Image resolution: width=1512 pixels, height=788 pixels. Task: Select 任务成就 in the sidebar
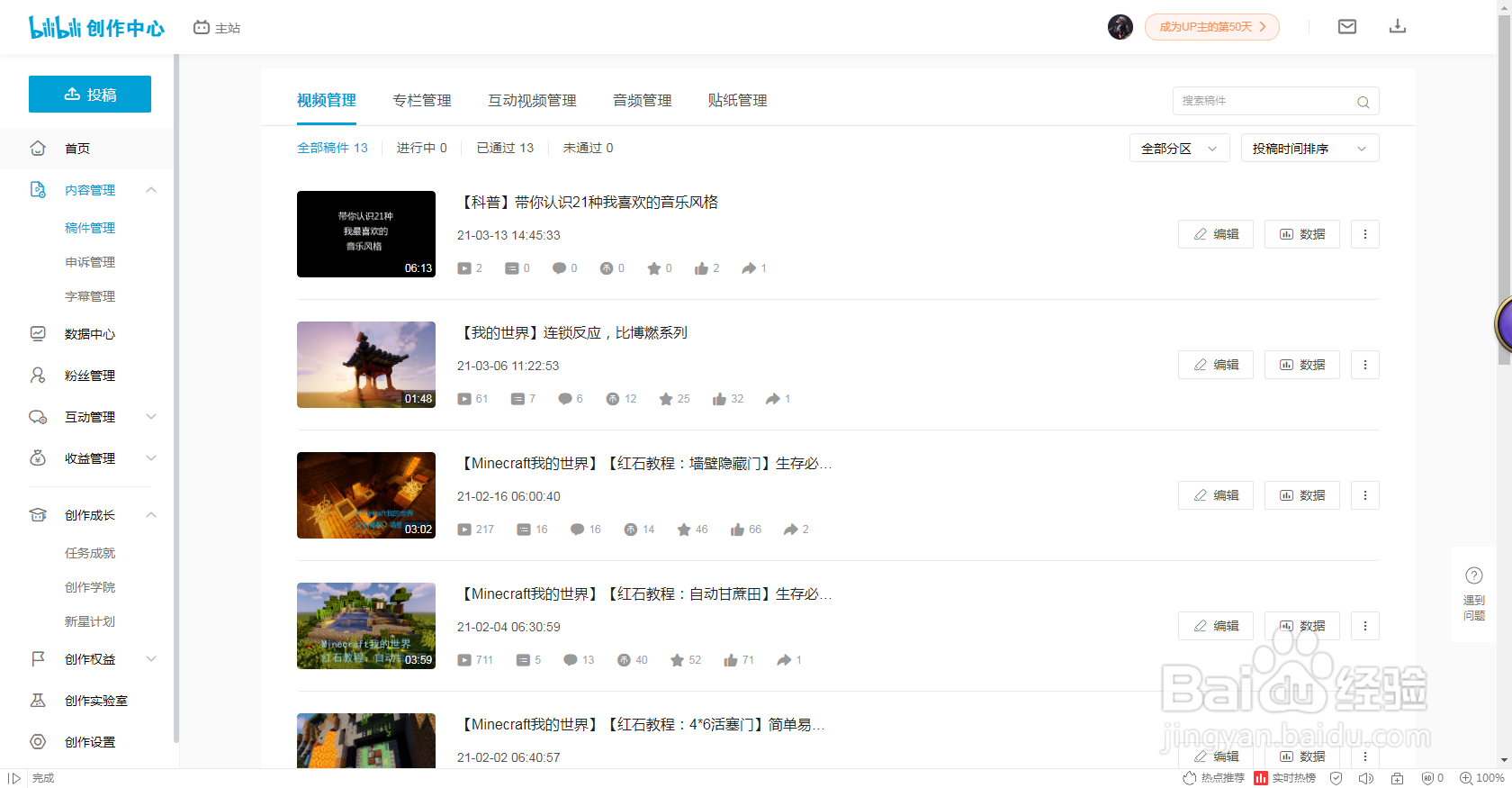pyautogui.click(x=90, y=553)
